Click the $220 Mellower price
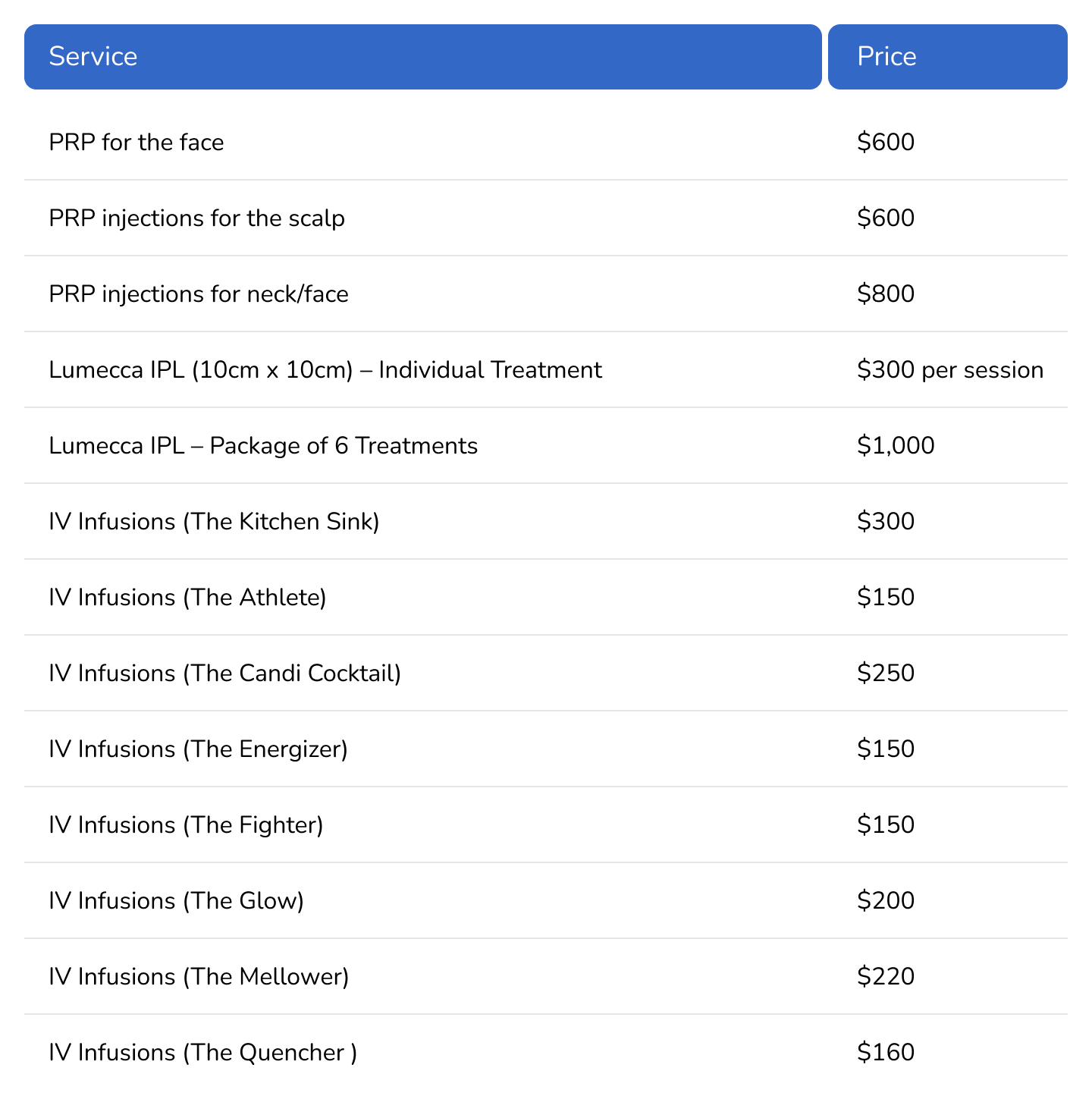This screenshot has height=1118, width=1092. 886,977
